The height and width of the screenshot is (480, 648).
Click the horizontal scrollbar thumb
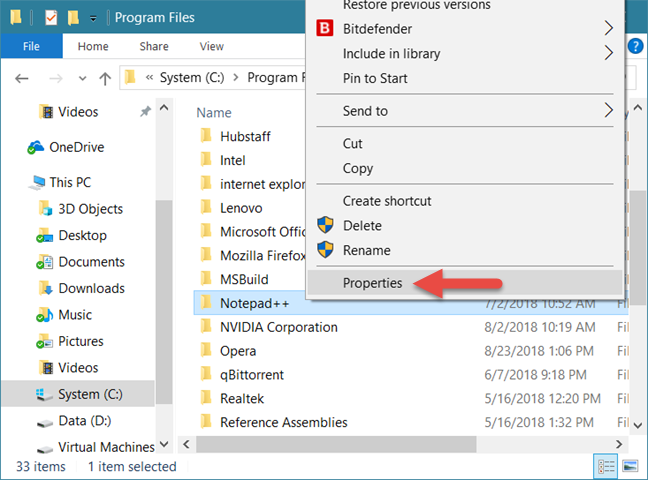coord(336,444)
